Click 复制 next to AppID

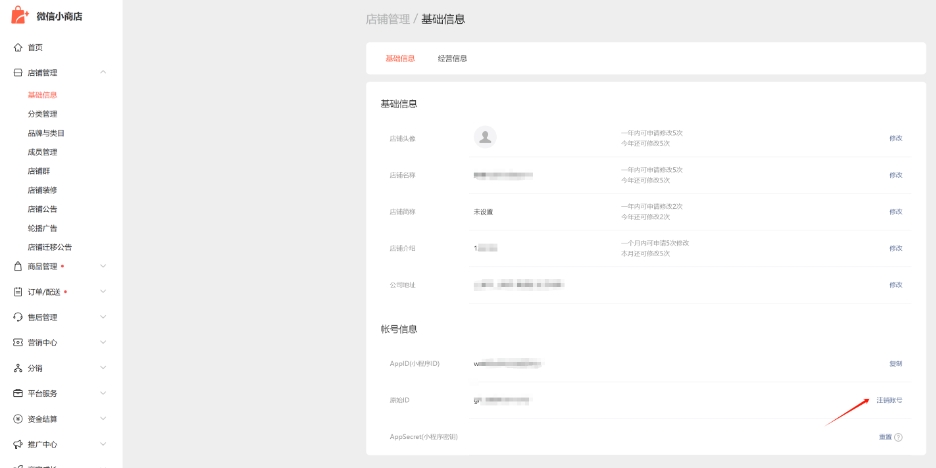point(895,364)
